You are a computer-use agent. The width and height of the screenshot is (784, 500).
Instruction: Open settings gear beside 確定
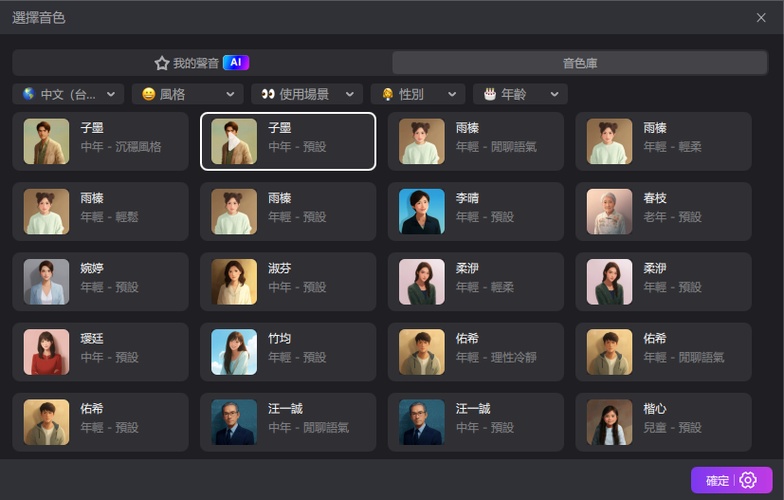point(748,480)
